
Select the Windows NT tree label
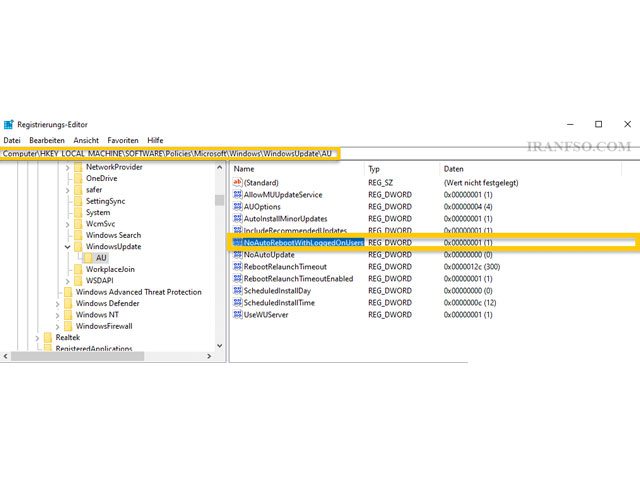coord(97,315)
